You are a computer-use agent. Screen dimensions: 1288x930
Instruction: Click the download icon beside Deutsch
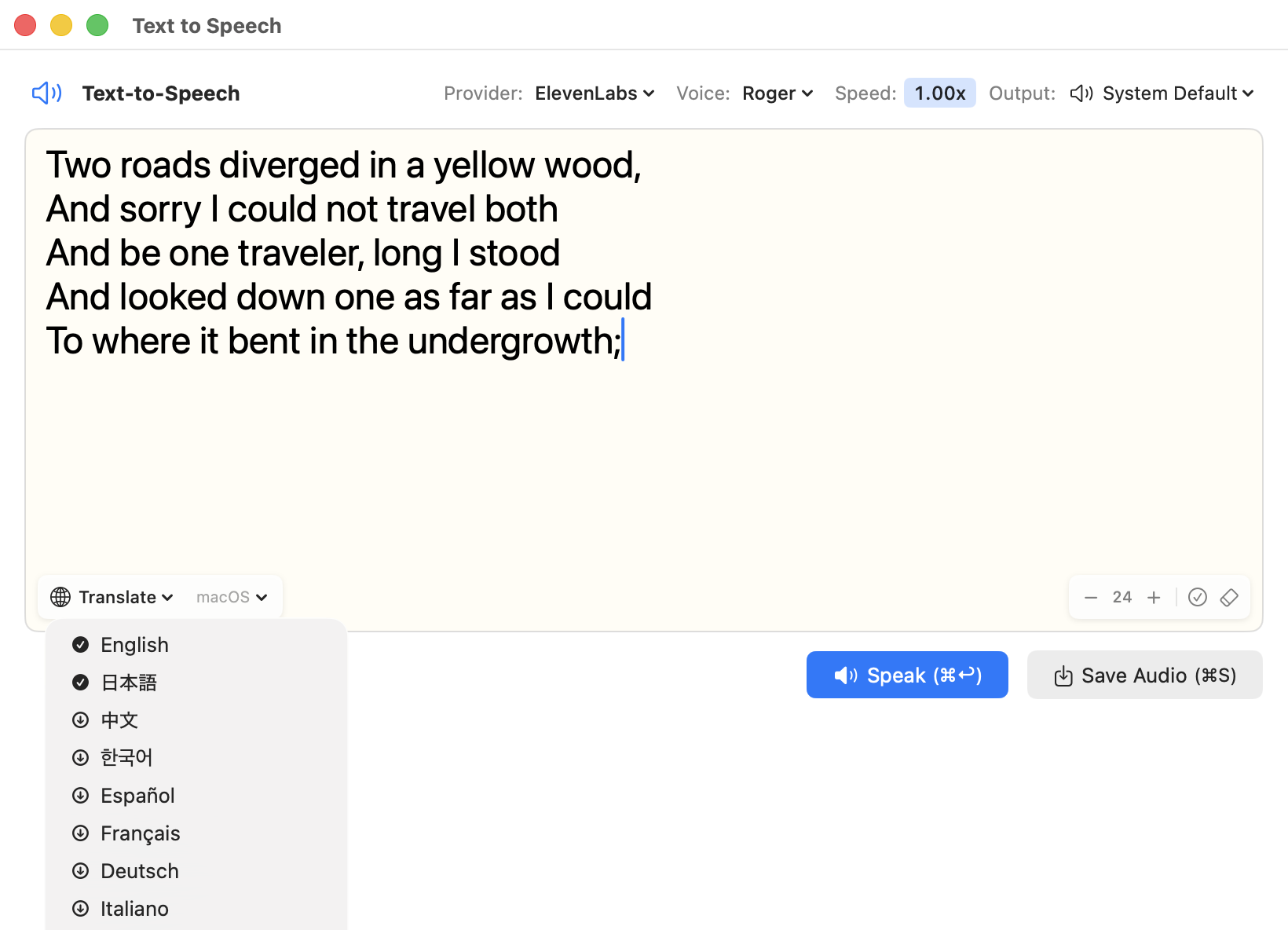pos(80,871)
